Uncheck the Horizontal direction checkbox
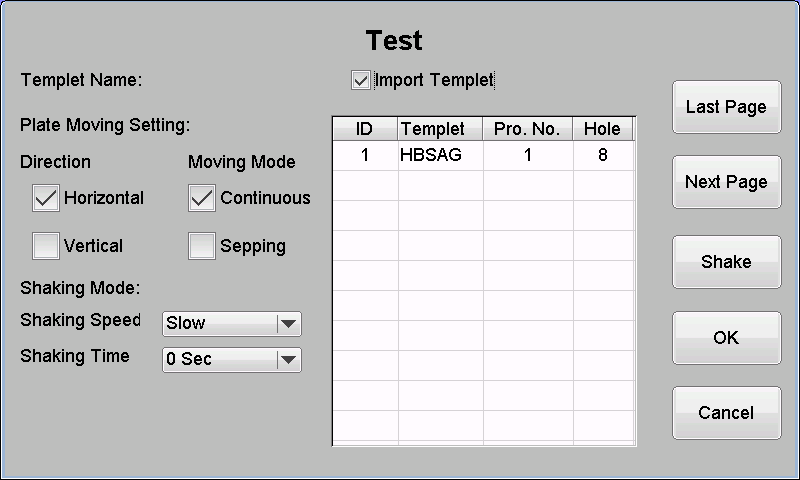 46,198
